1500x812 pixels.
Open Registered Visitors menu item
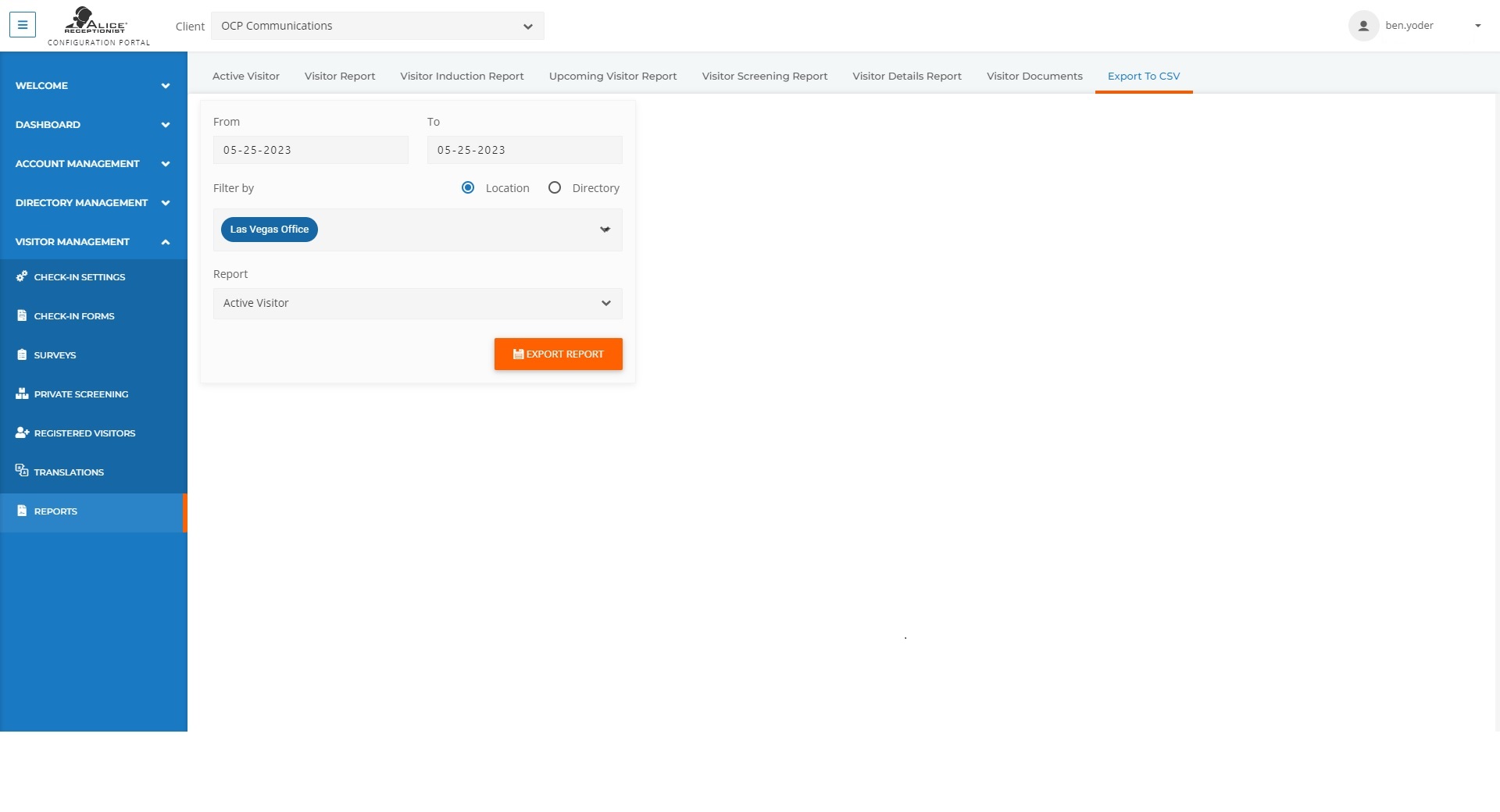[x=94, y=433]
